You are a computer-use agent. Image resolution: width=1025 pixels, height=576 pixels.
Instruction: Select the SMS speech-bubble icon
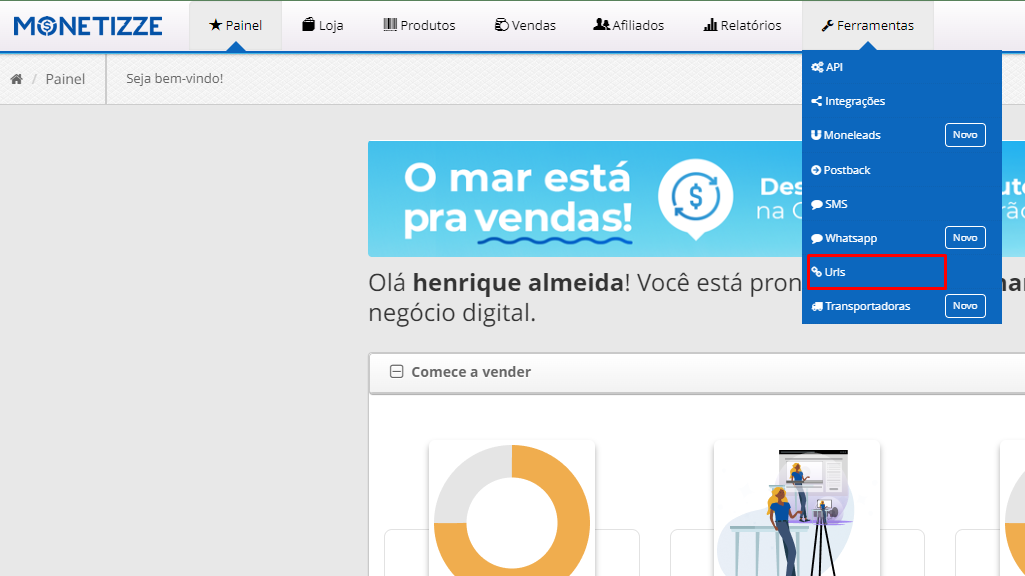pyautogui.click(x=818, y=203)
